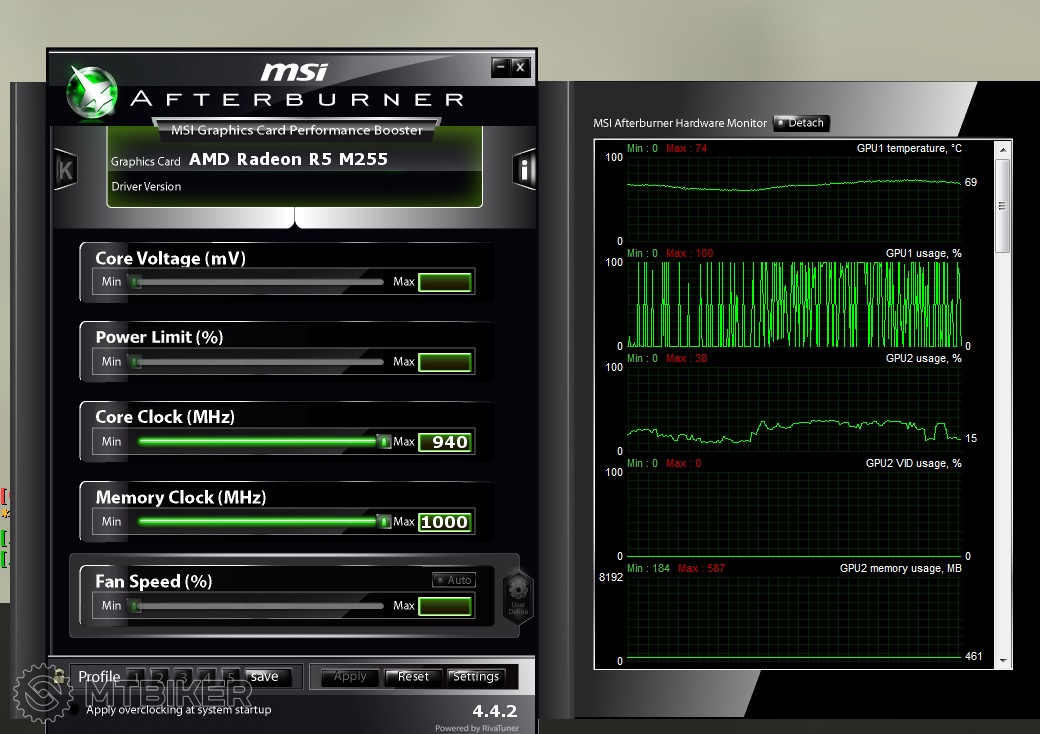1040x734 pixels.
Task: Select profile slot 1
Action: tap(135, 677)
